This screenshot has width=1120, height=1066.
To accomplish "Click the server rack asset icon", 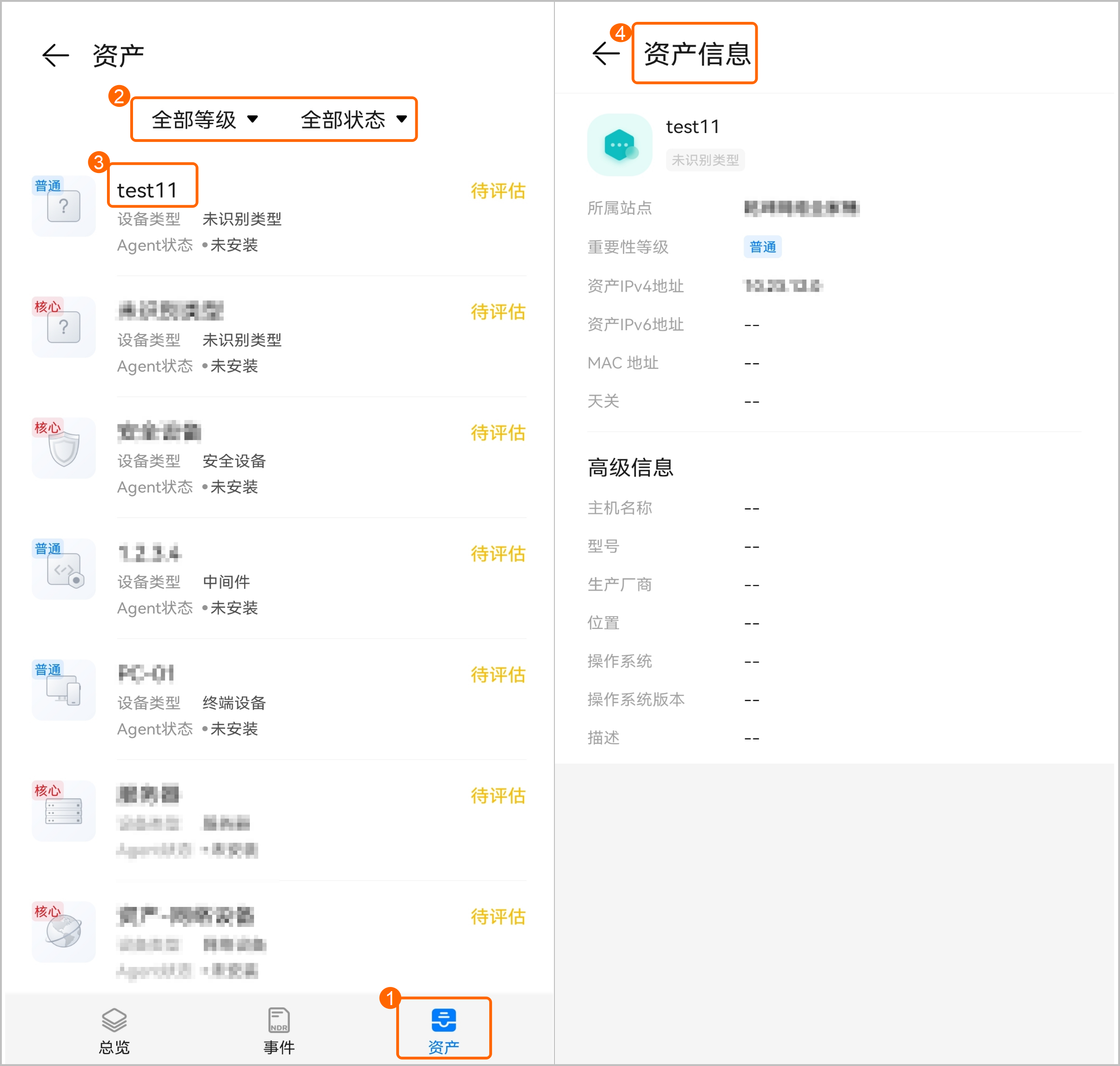I will [x=64, y=812].
